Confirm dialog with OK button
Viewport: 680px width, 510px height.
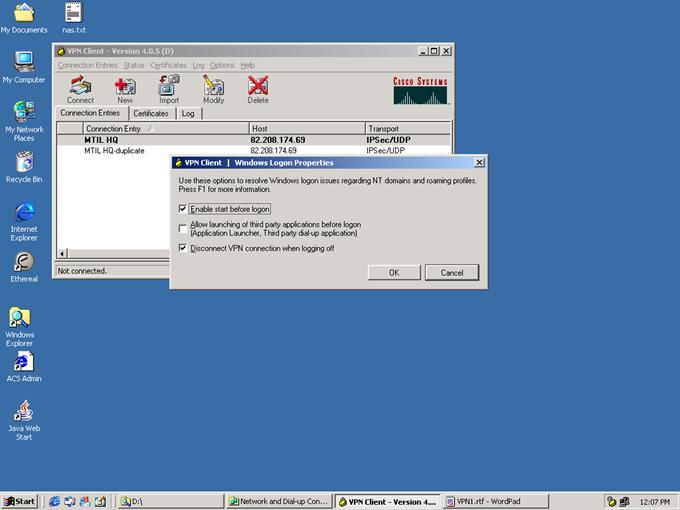[394, 272]
